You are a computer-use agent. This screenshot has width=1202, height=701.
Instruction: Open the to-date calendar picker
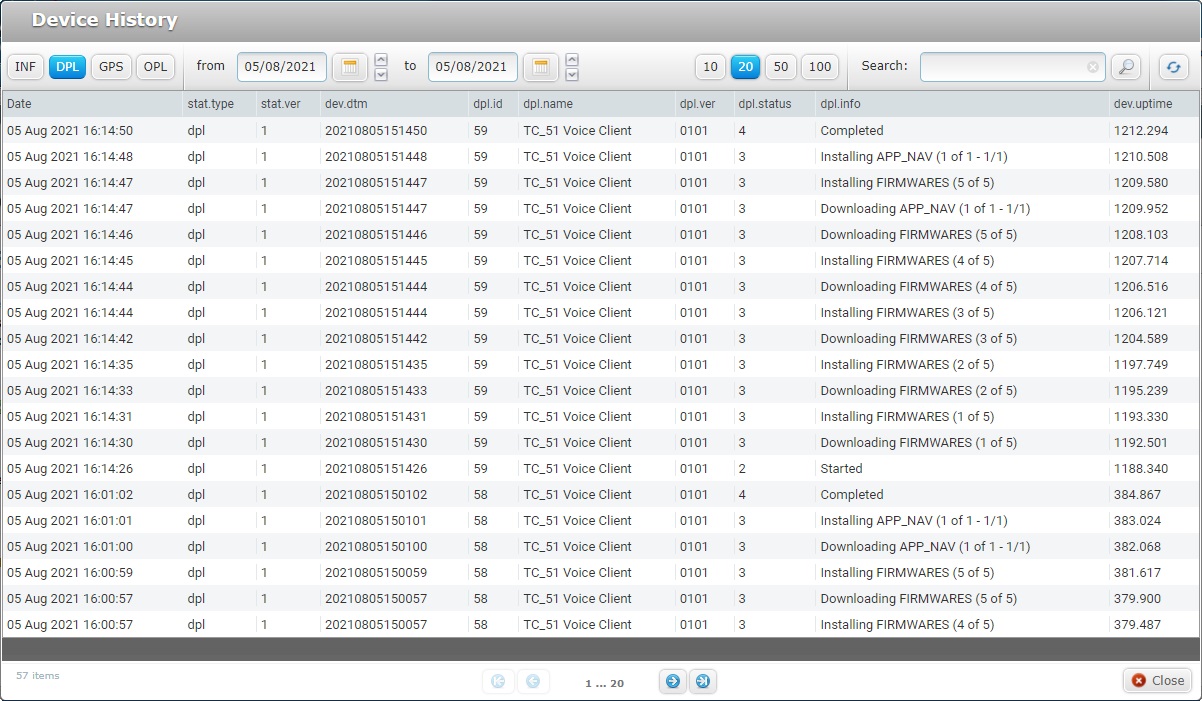click(539, 67)
